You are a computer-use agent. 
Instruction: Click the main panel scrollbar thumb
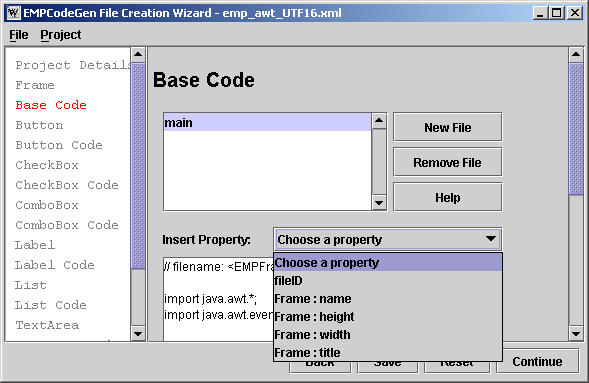[x=575, y=129]
